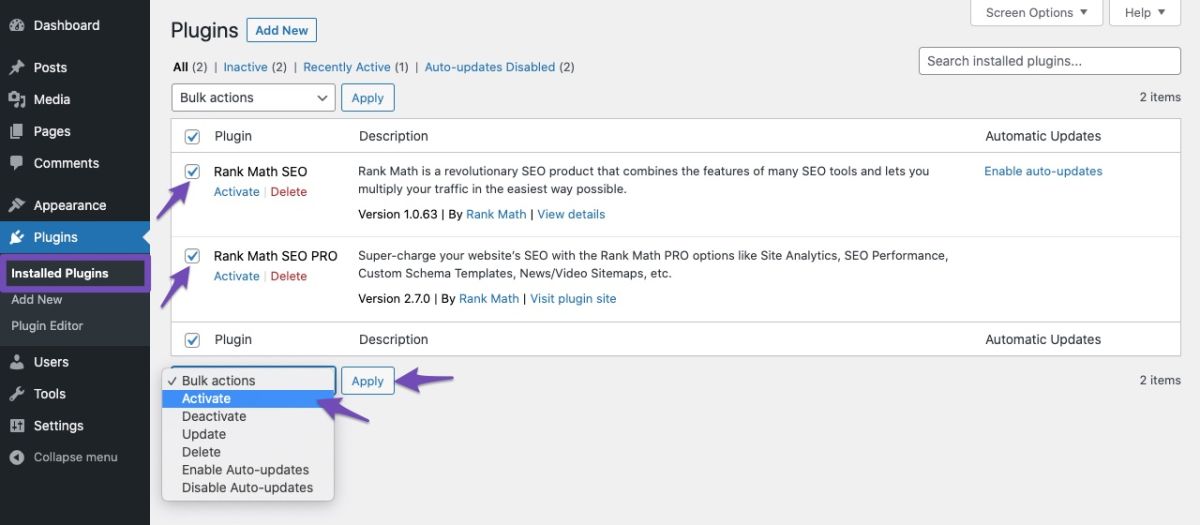This screenshot has height=525, width=1200.
Task: Select Activate from the bulk actions list
Action: tap(248, 399)
